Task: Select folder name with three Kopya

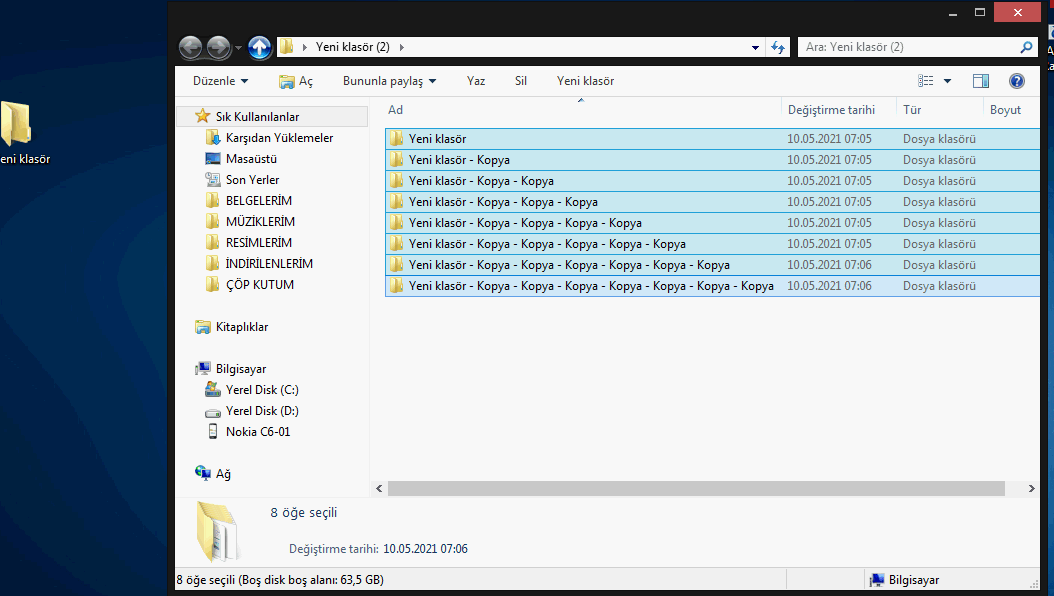Action: (x=503, y=202)
